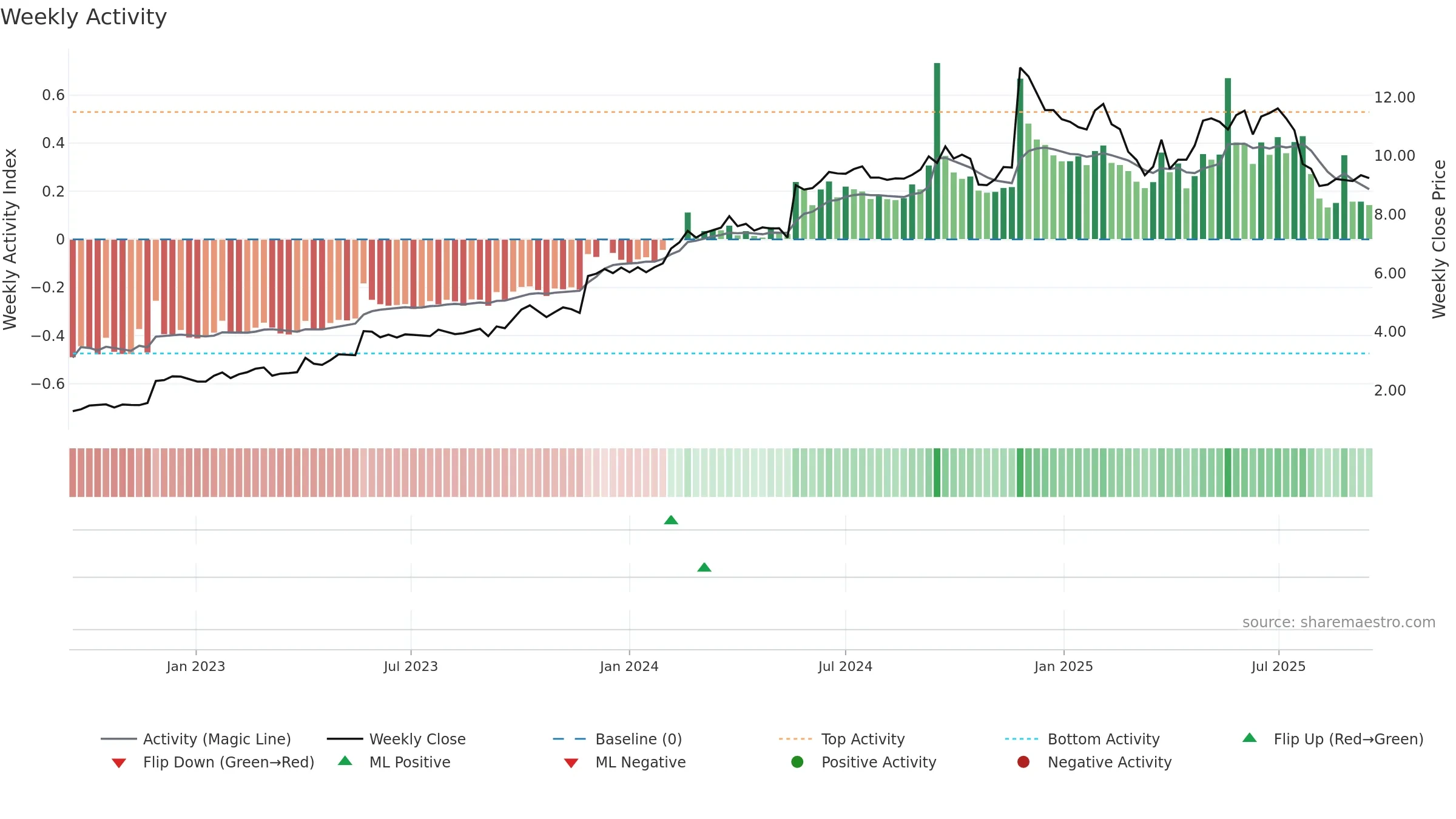Click the Weekly Close Price axis title
This screenshot has width=1456, height=819.
1439,239
